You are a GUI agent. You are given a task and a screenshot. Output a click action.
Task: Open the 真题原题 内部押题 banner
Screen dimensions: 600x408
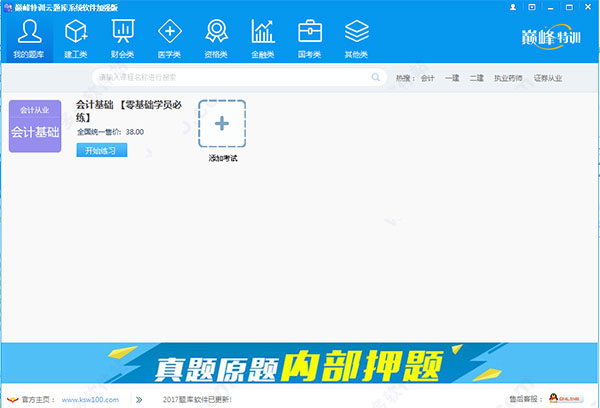pyautogui.click(x=300, y=362)
